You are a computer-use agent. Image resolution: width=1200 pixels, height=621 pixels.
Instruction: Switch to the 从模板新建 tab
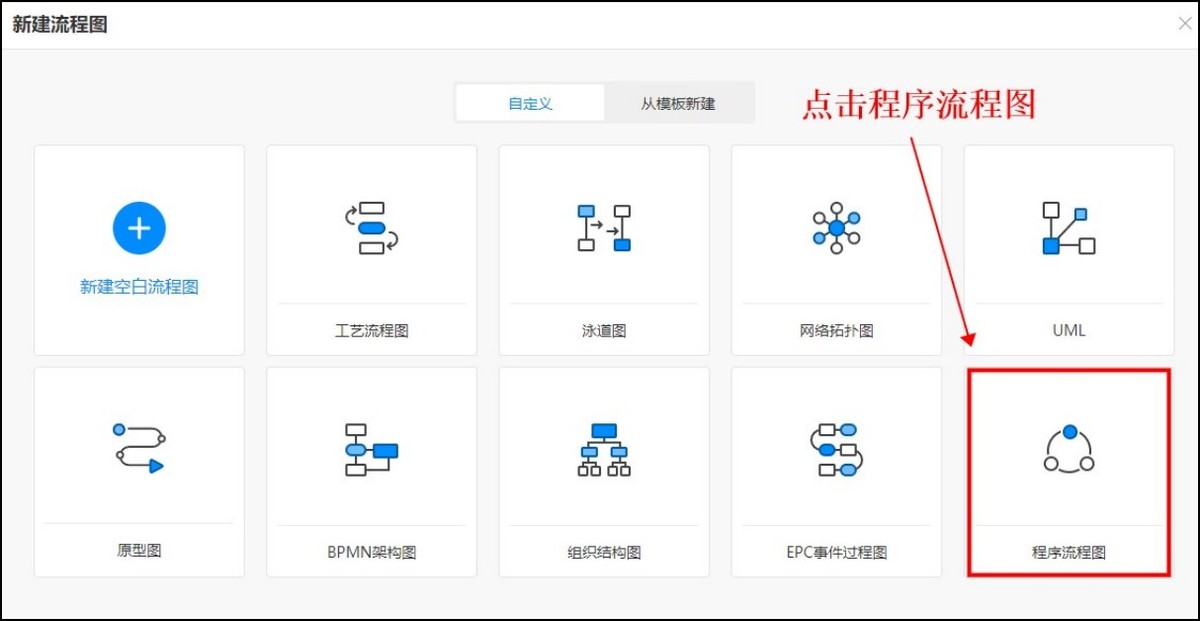point(679,102)
